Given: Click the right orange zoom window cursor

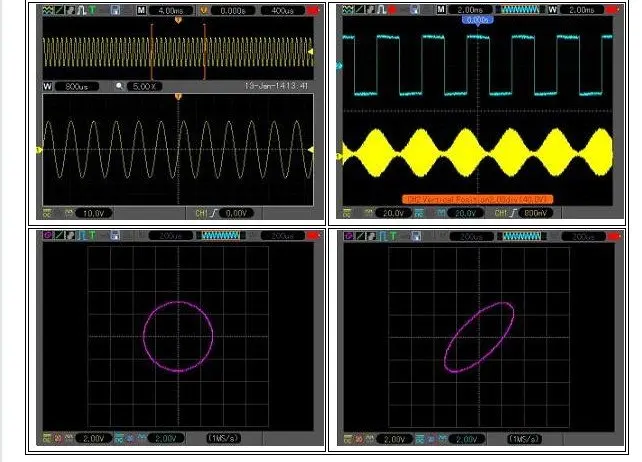Looking at the screenshot, I should coord(204,52).
